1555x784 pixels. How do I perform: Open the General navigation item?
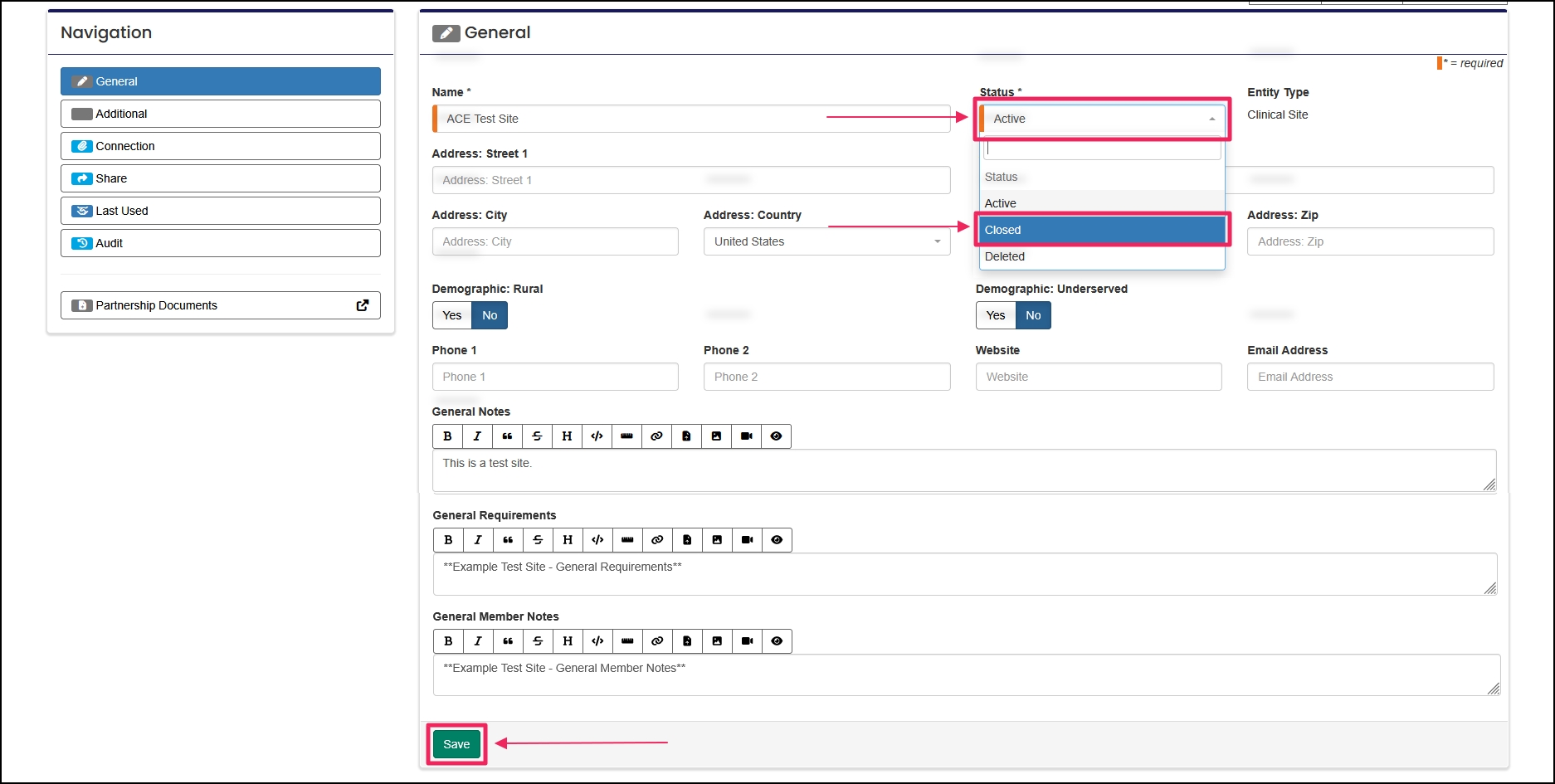click(x=221, y=81)
